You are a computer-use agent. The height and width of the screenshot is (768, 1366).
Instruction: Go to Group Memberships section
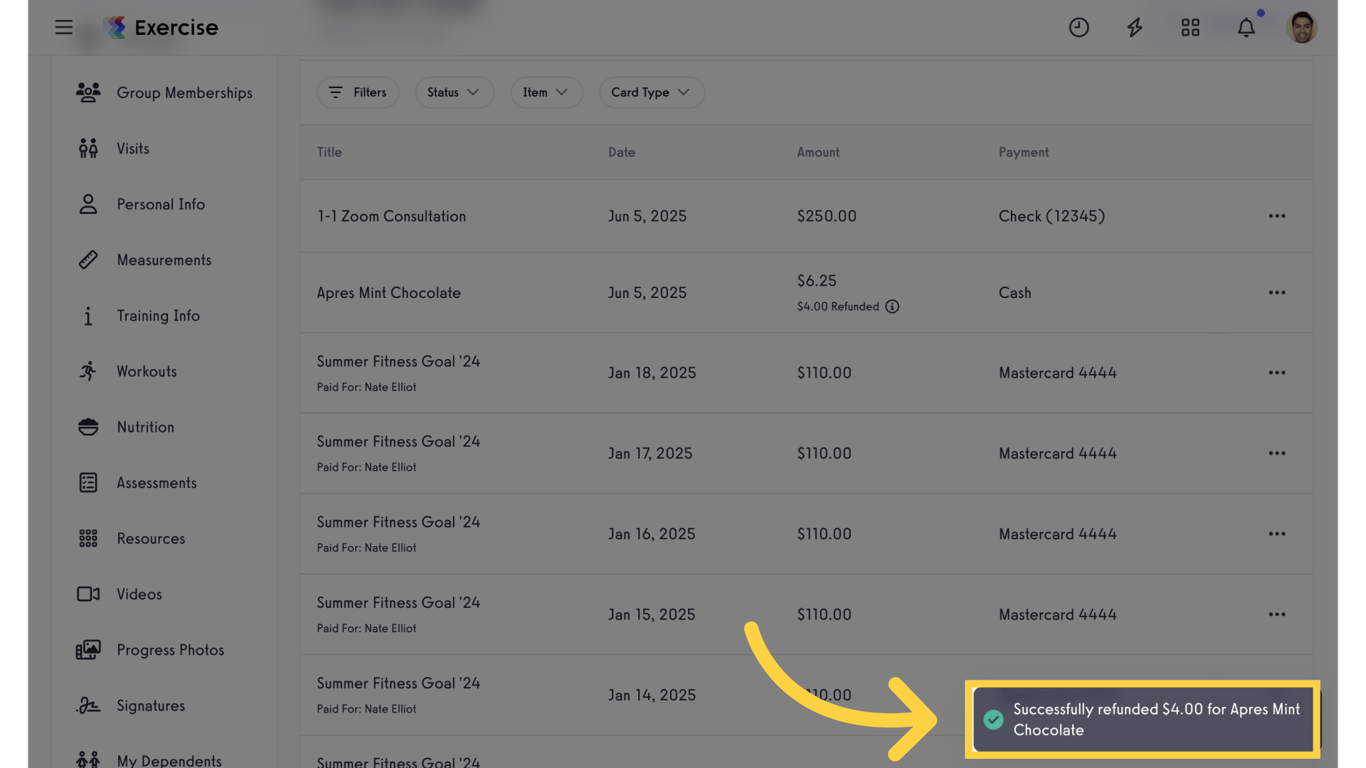184,93
